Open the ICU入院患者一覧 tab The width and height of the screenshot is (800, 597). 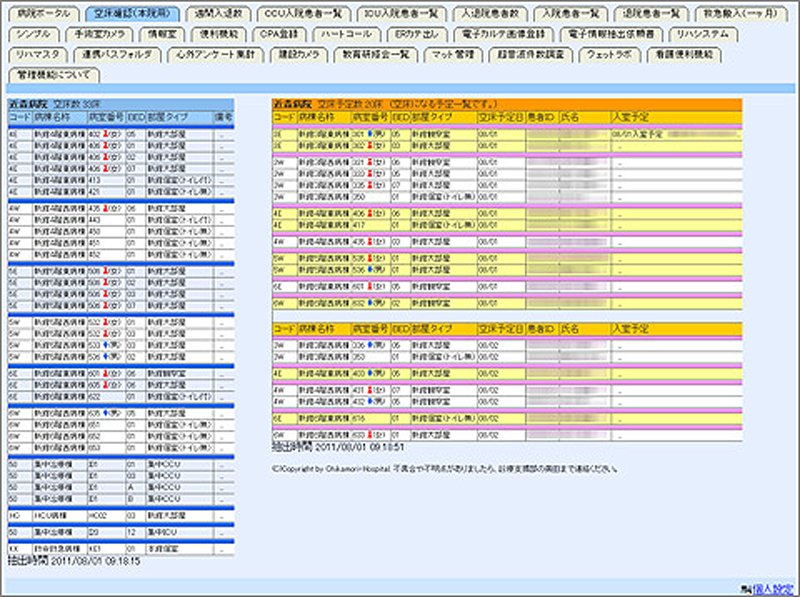[x=401, y=14]
